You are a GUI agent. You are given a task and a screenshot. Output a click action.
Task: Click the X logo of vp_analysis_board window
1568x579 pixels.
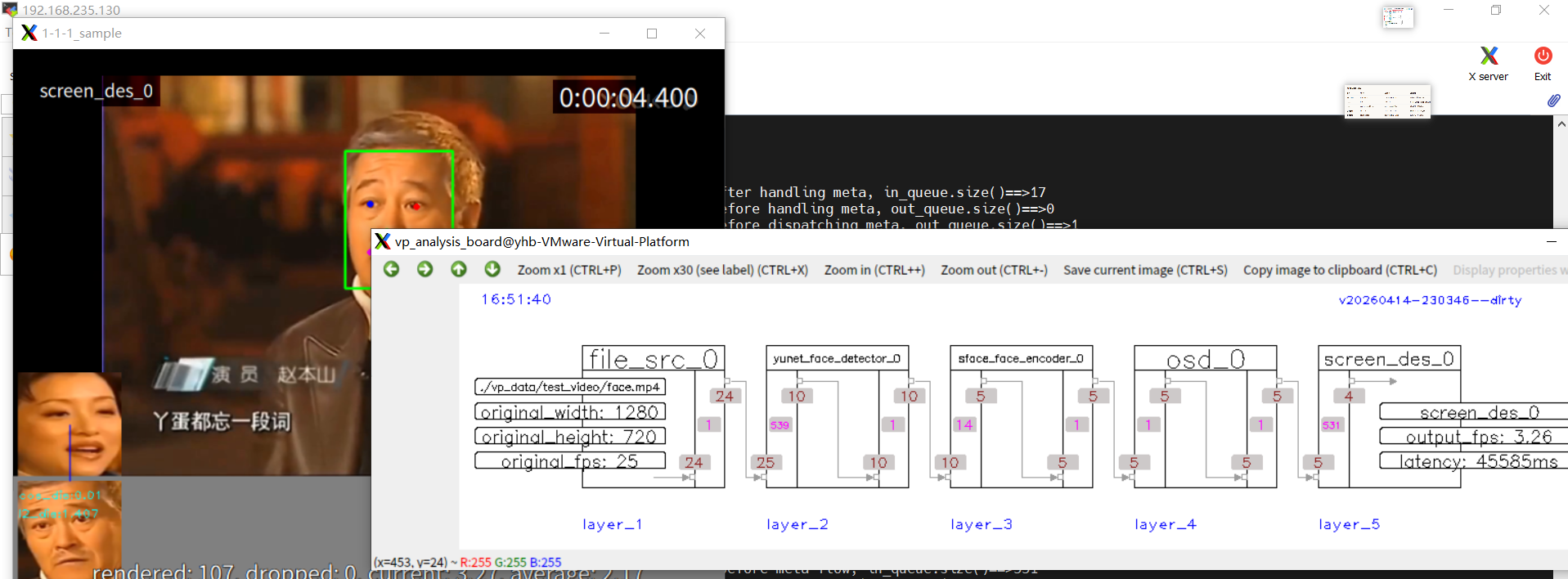point(382,241)
